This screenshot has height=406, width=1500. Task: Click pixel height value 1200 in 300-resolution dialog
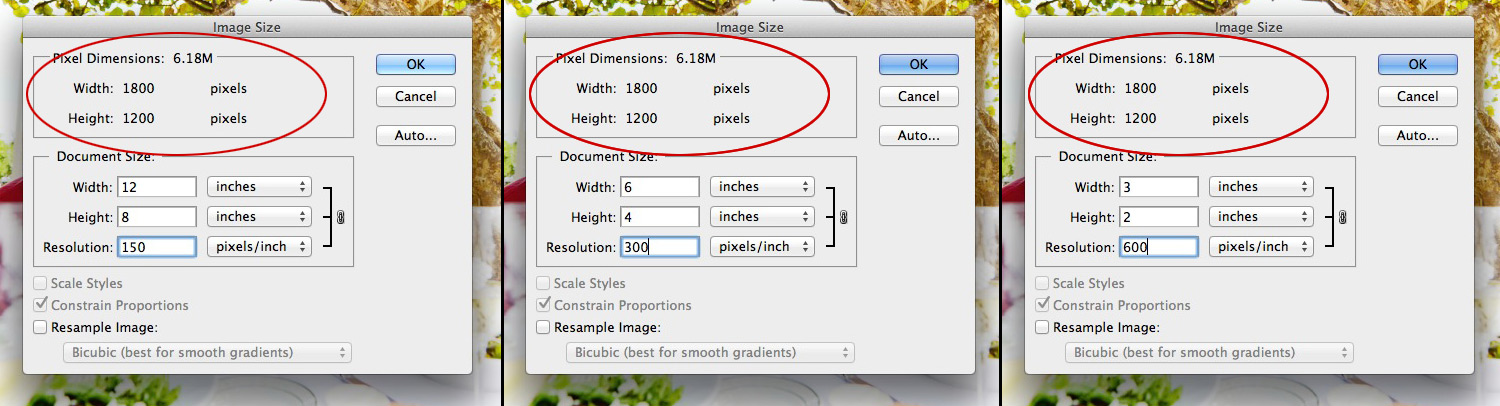pyautogui.click(x=641, y=118)
